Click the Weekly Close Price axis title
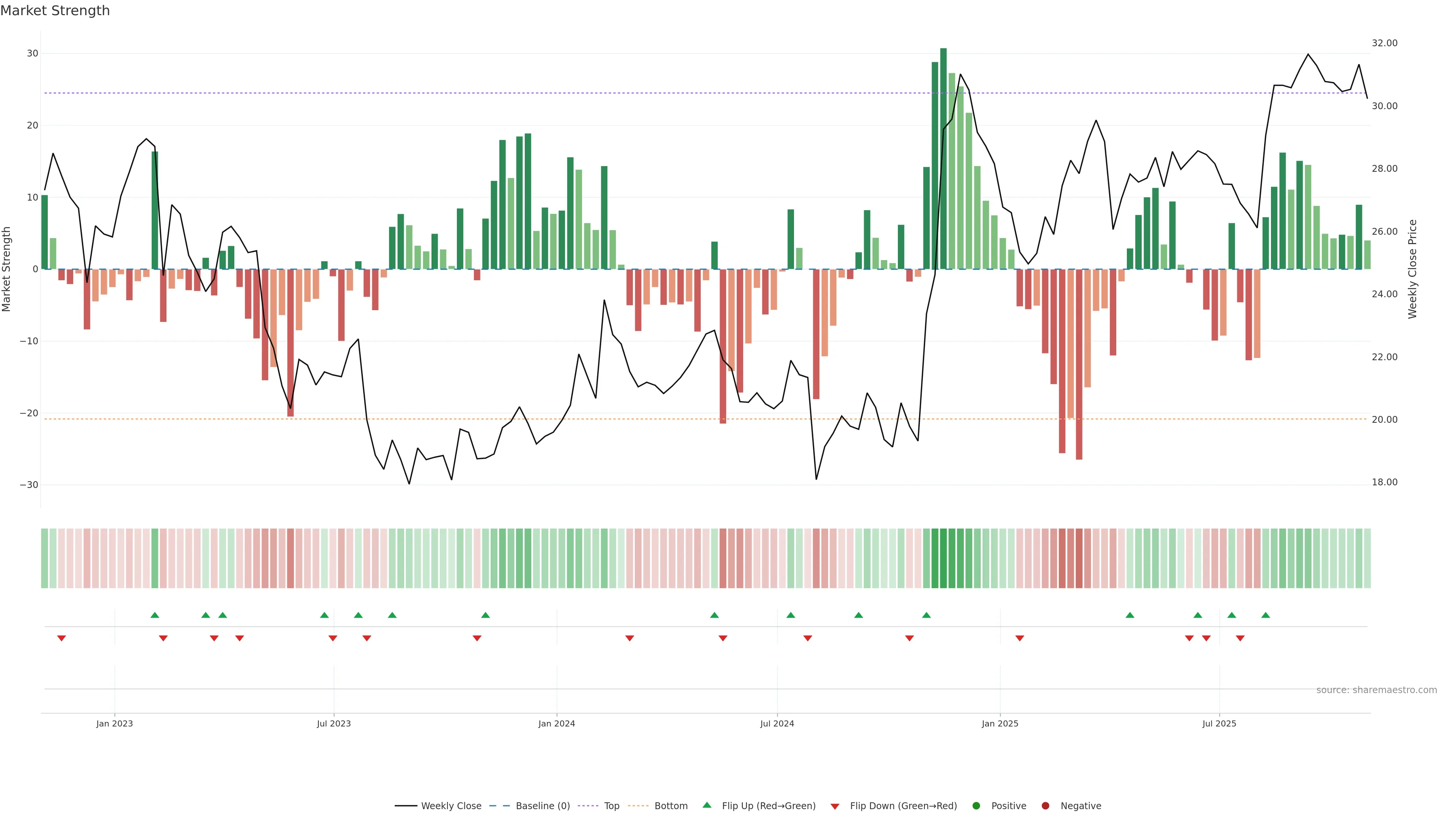Image resolution: width=1456 pixels, height=819 pixels. 1412,269
